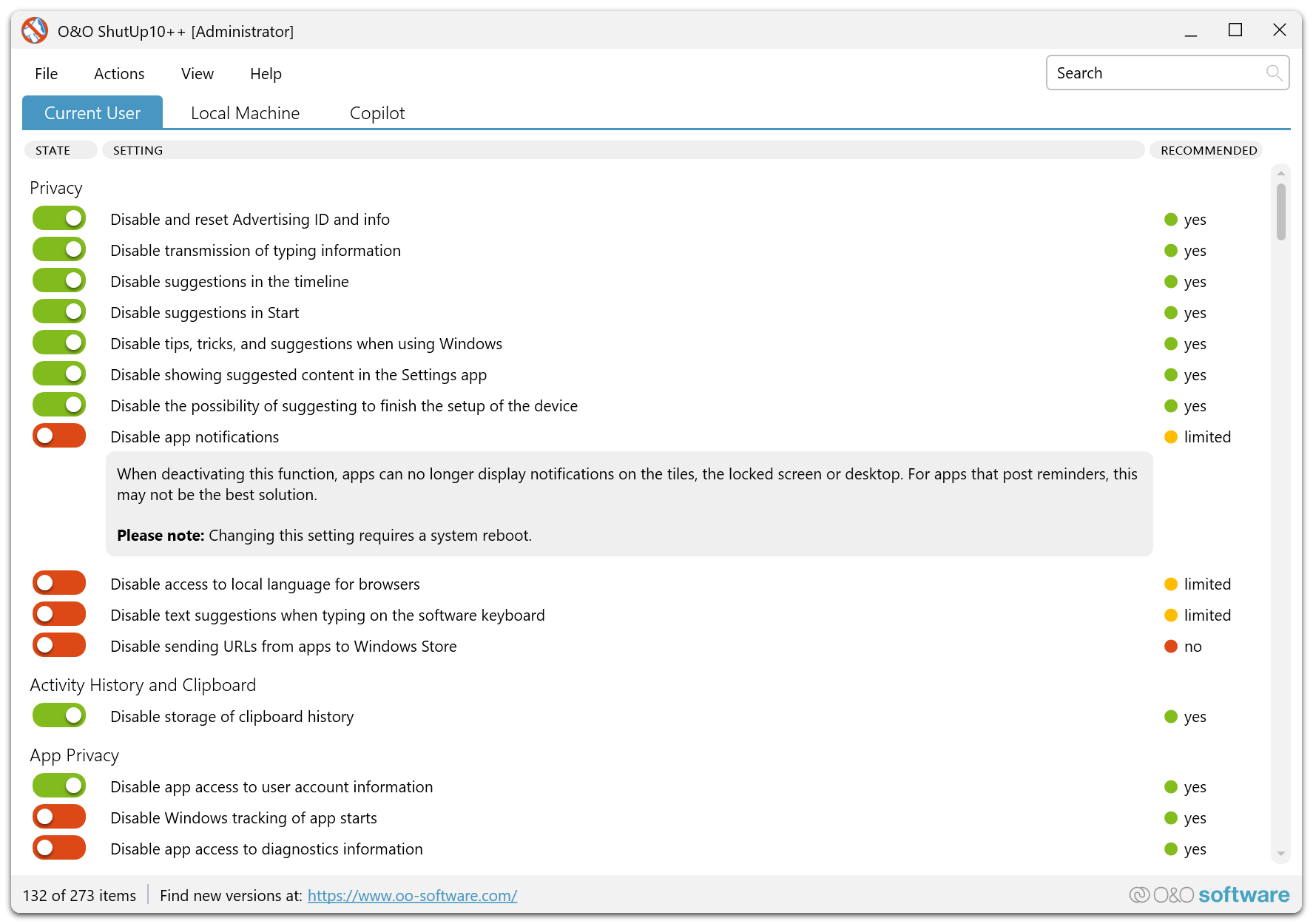Image resolution: width=1313 pixels, height=924 pixels.
Task: Enable Disable app notifications switch
Action: [59, 436]
